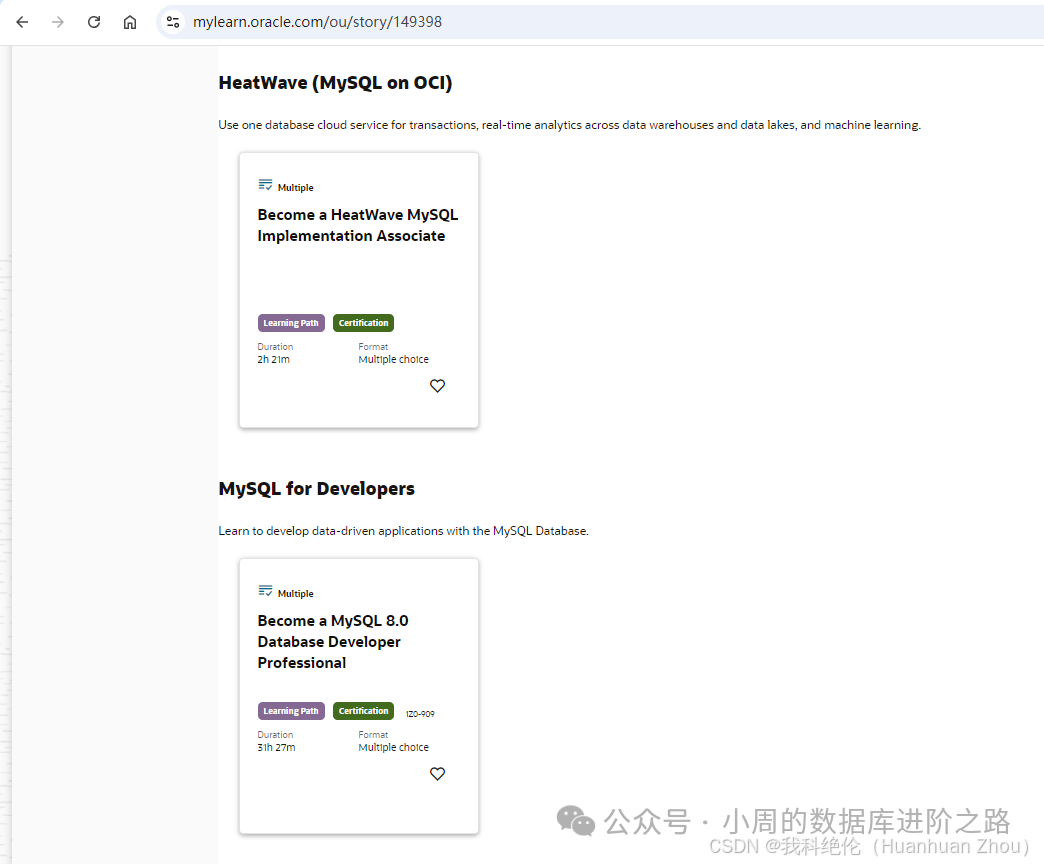Click the HeatWave description starting 'Use one database cloud service'
1044x864 pixels.
[569, 125]
